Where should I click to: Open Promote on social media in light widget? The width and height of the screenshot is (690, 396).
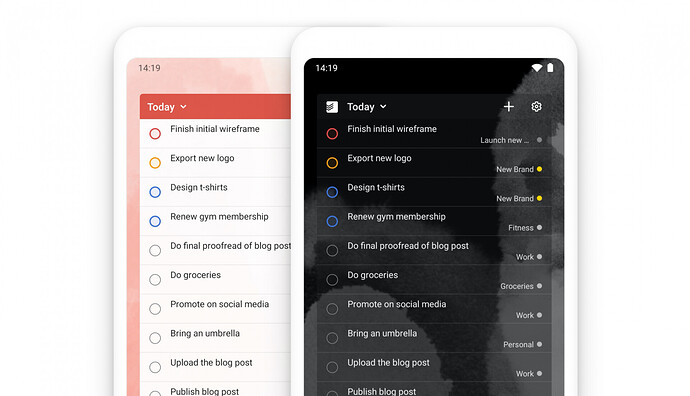(x=220, y=304)
